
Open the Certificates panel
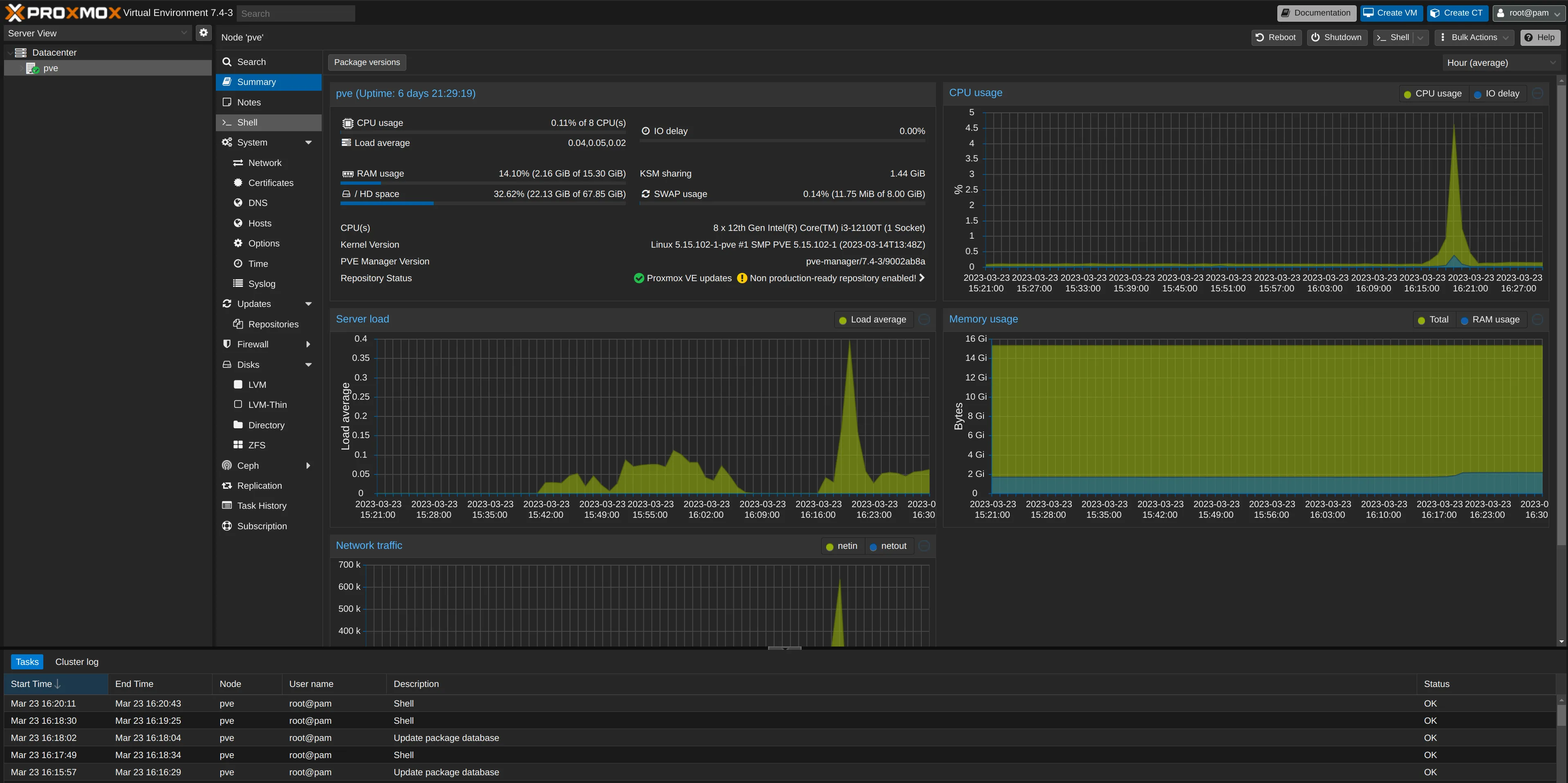tap(271, 183)
